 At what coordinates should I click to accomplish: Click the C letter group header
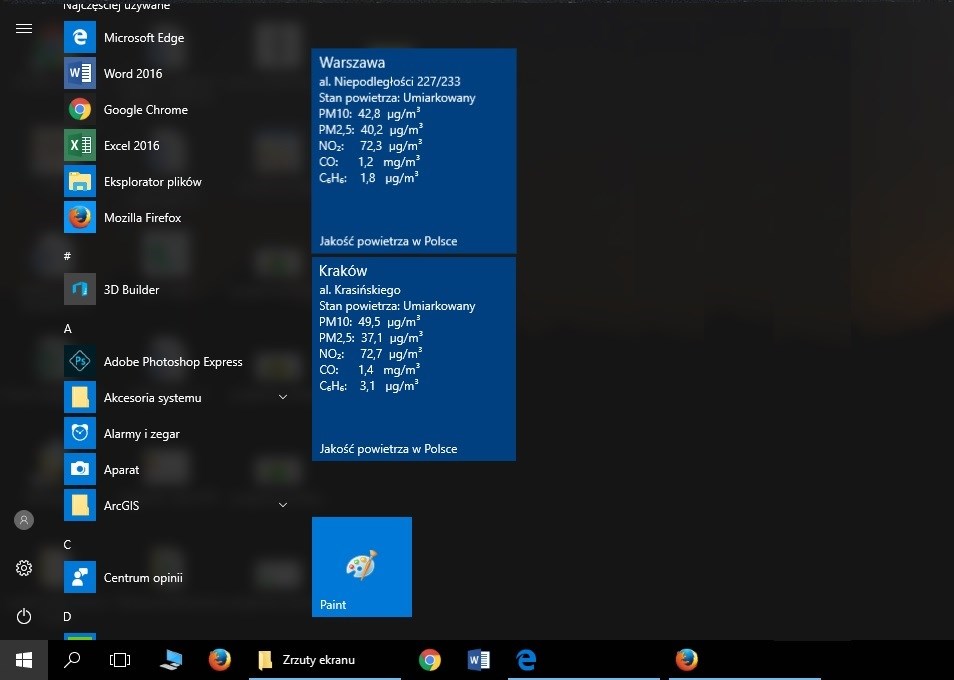[x=68, y=544]
